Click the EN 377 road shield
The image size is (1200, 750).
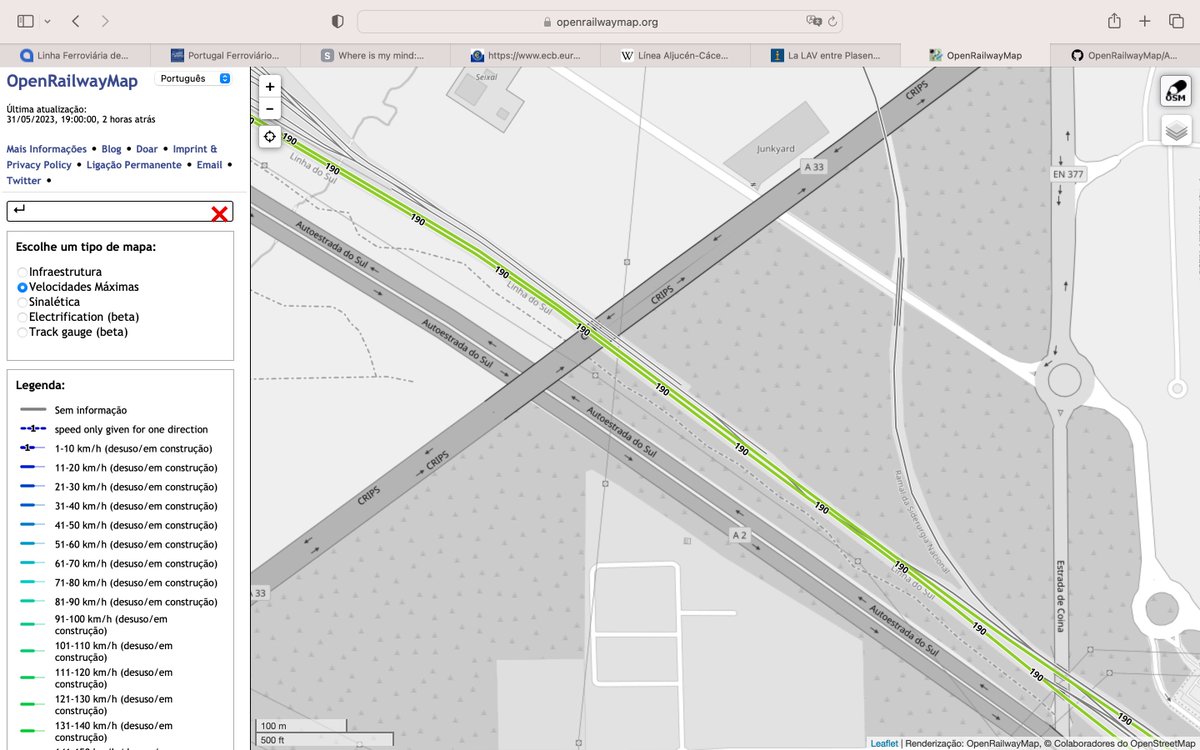pos(1068,174)
